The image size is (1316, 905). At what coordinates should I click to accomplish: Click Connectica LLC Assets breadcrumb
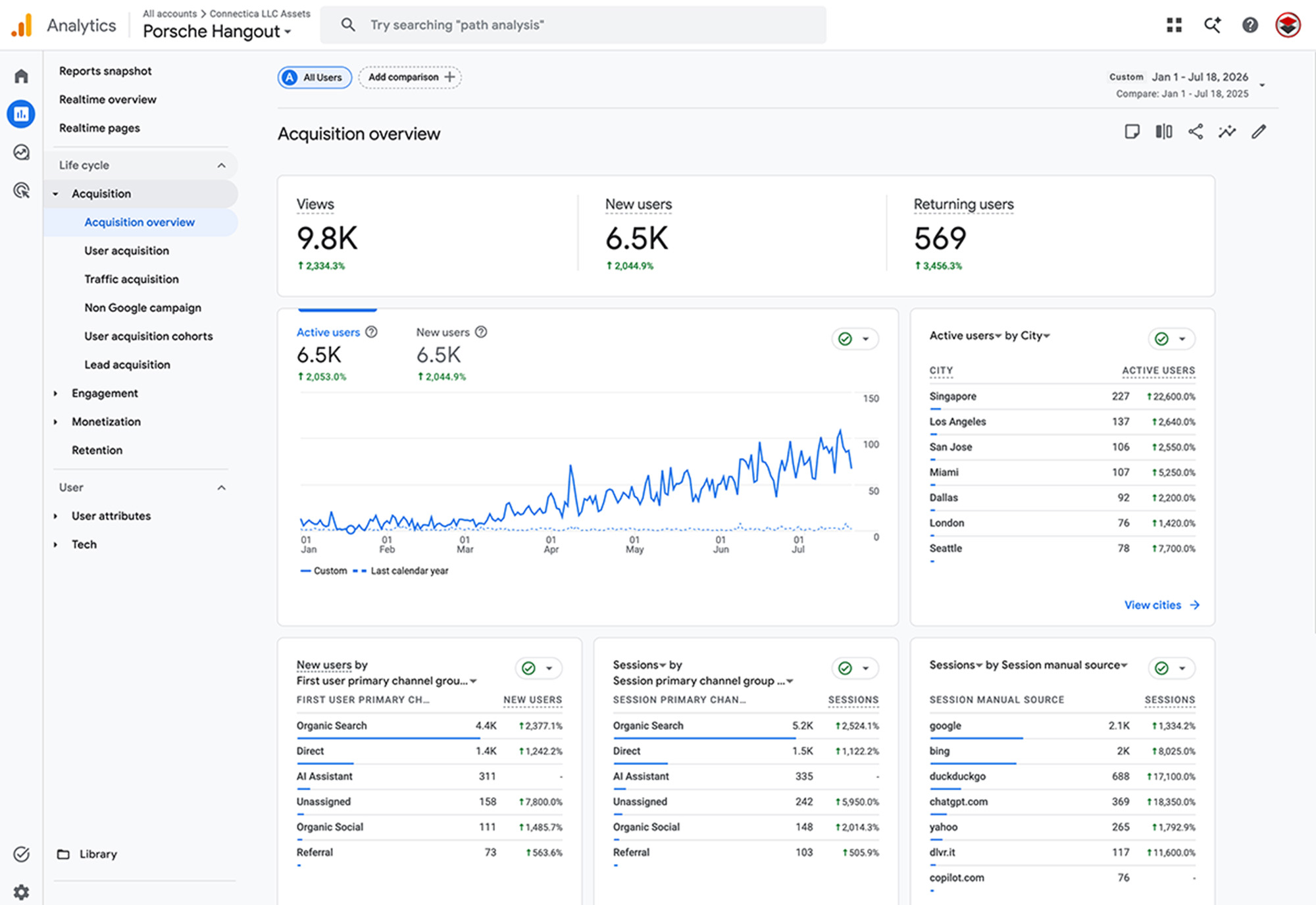pos(260,13)
